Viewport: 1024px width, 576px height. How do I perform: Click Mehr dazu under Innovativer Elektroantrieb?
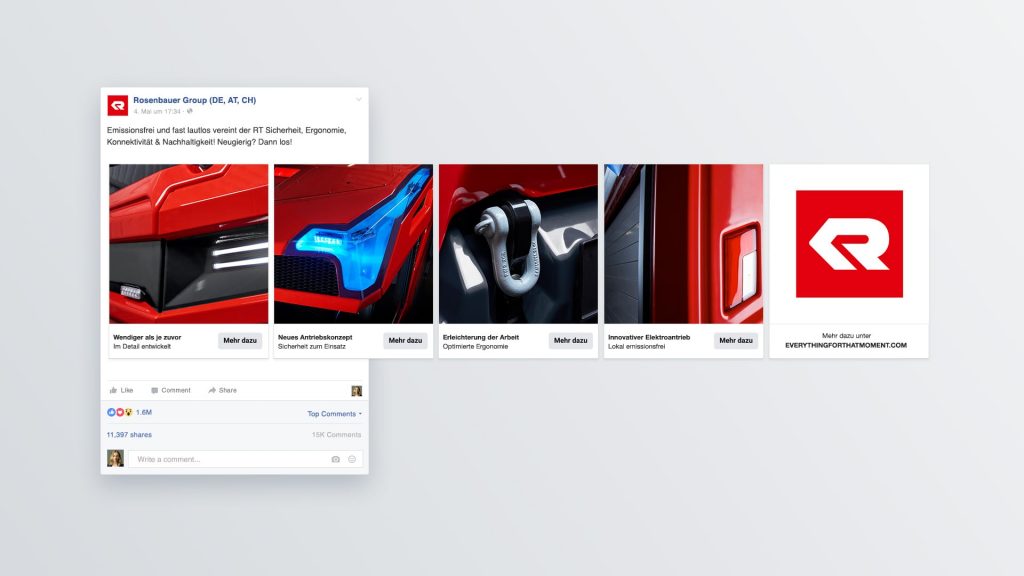point(735,340)
